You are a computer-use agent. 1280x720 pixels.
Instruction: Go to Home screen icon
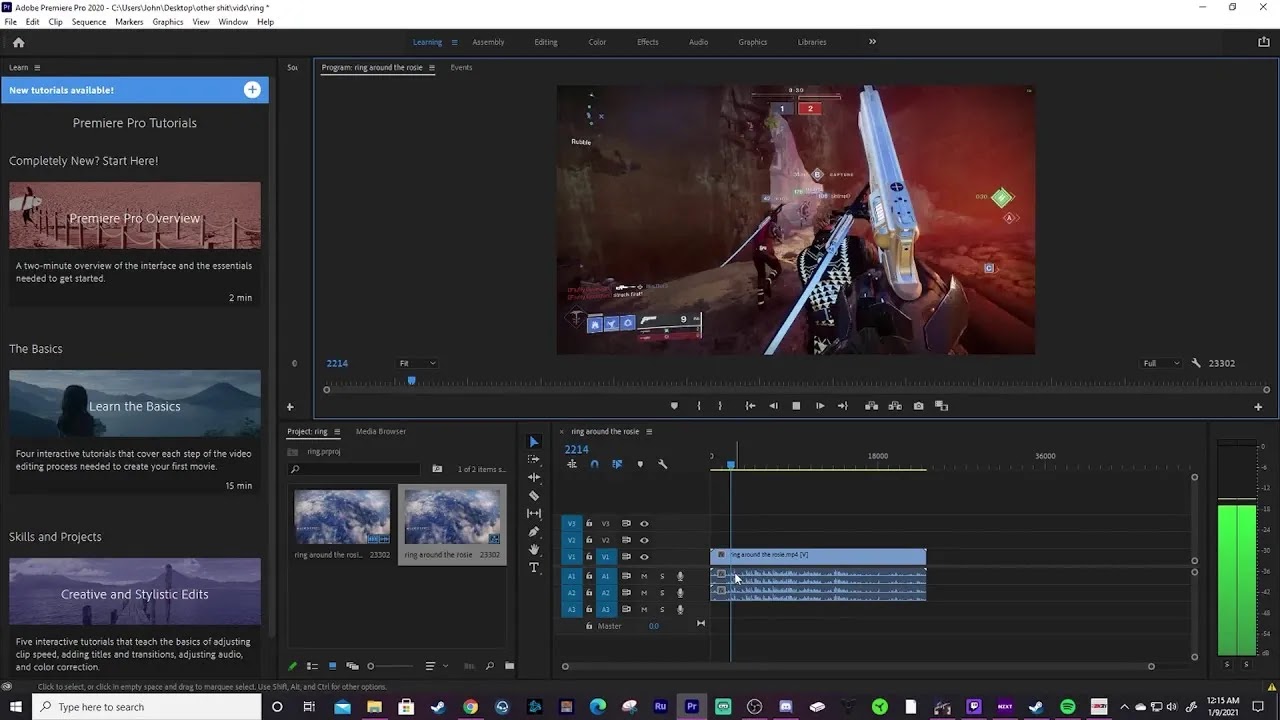tap(18, 42)
